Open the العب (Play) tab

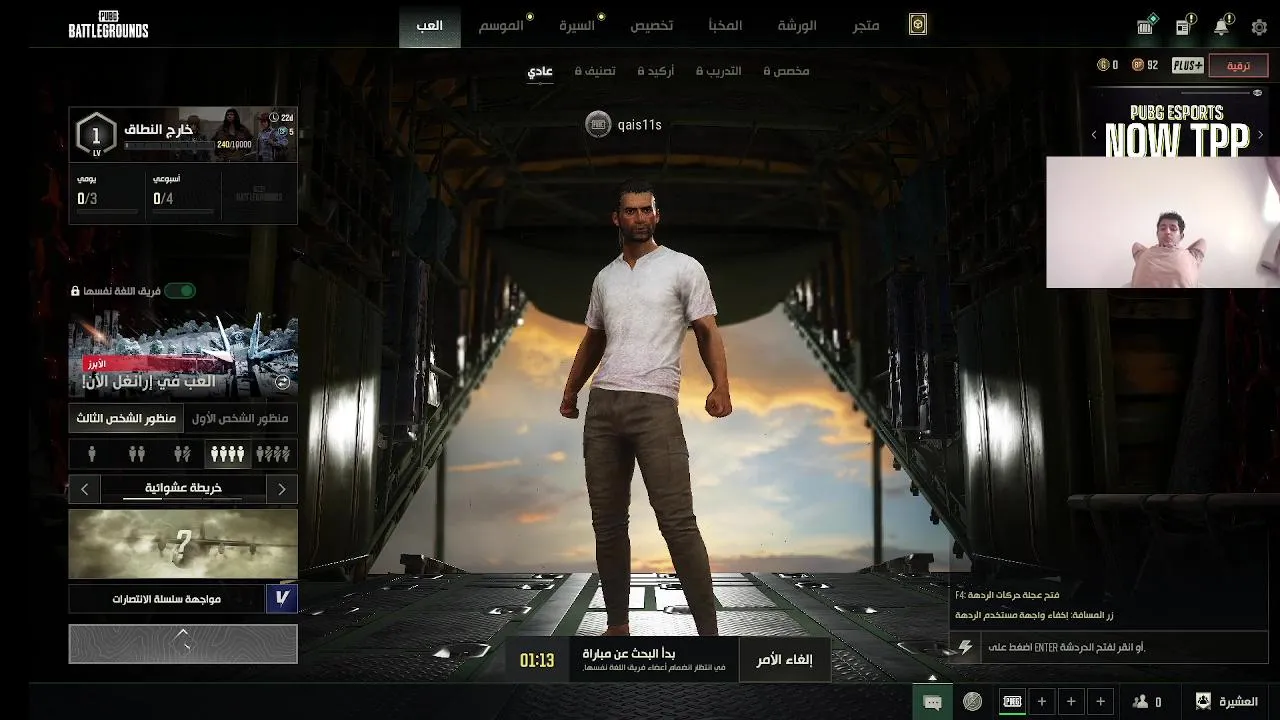[x=430, y=25]
